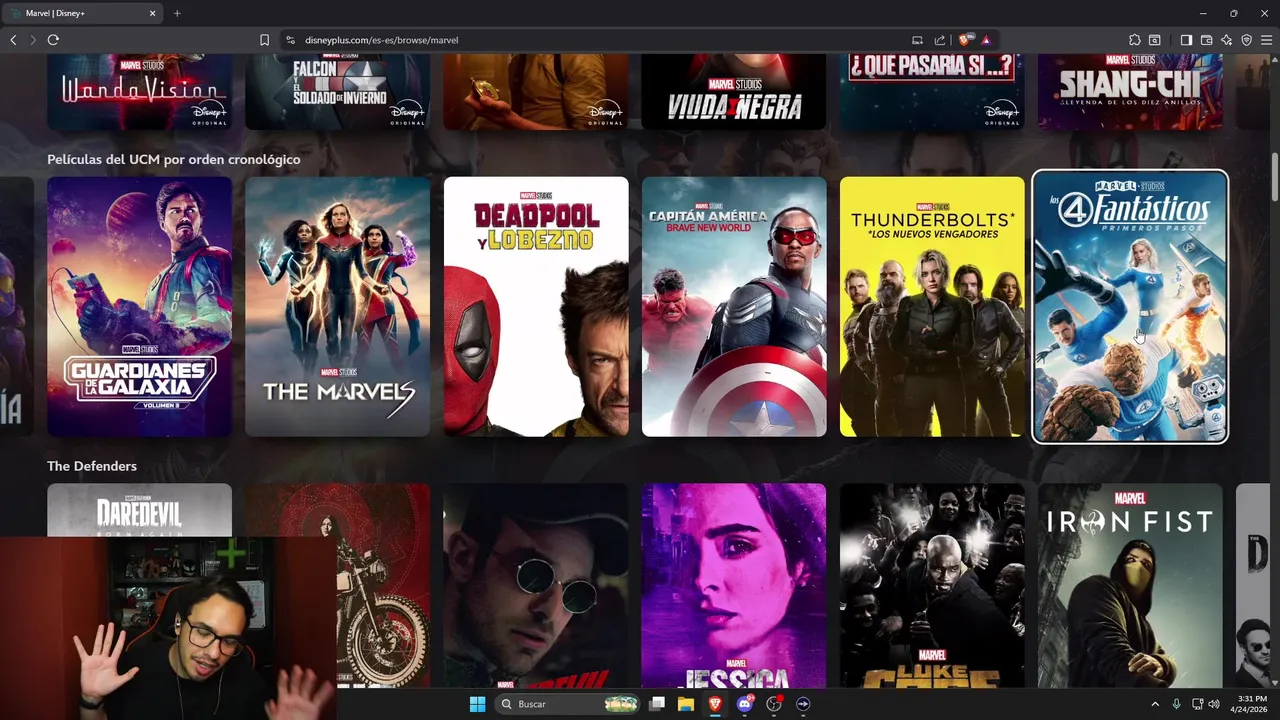Close the Marvel | Disney+ tab
Image resolution: width=1280 pixels, height=720 pixels.
click(x=153, y=13)
